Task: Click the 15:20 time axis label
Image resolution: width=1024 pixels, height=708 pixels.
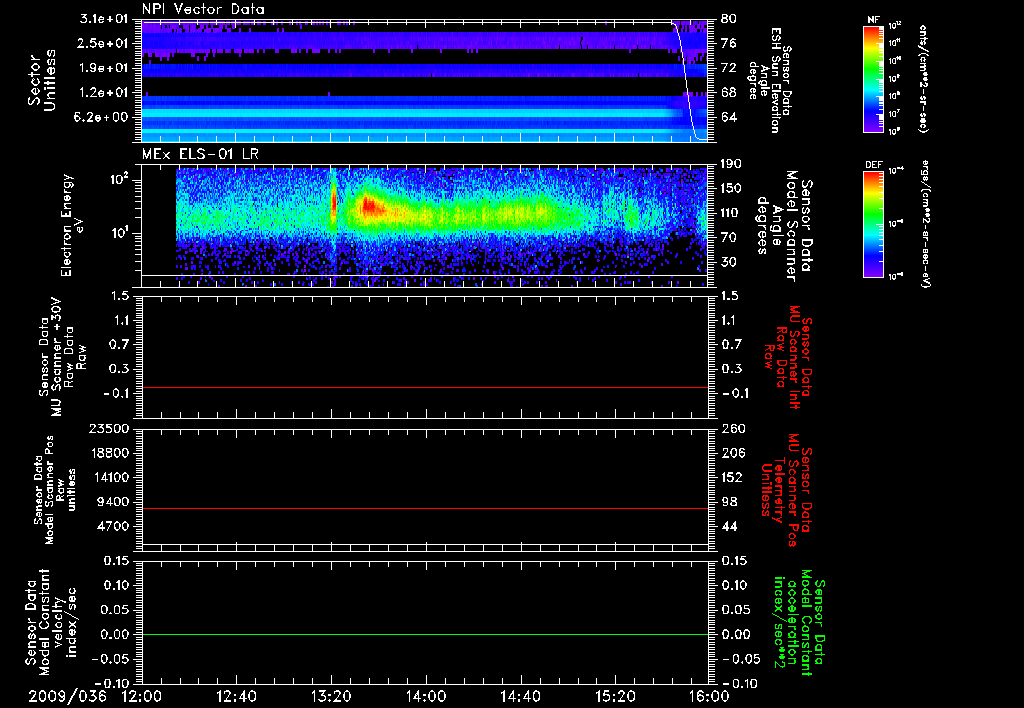Action: 615,696
